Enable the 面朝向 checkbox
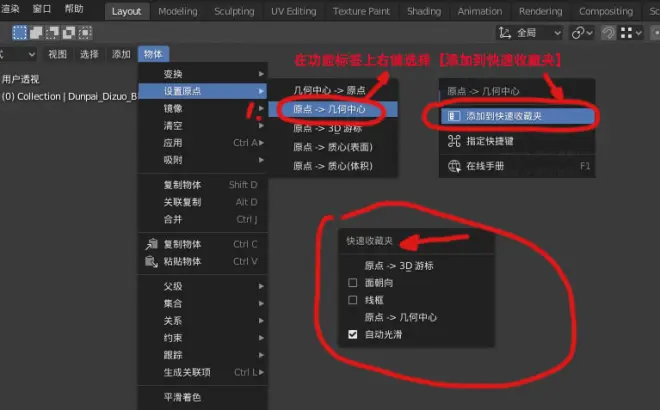The image size is (660, 410). [x=353, y=283]
